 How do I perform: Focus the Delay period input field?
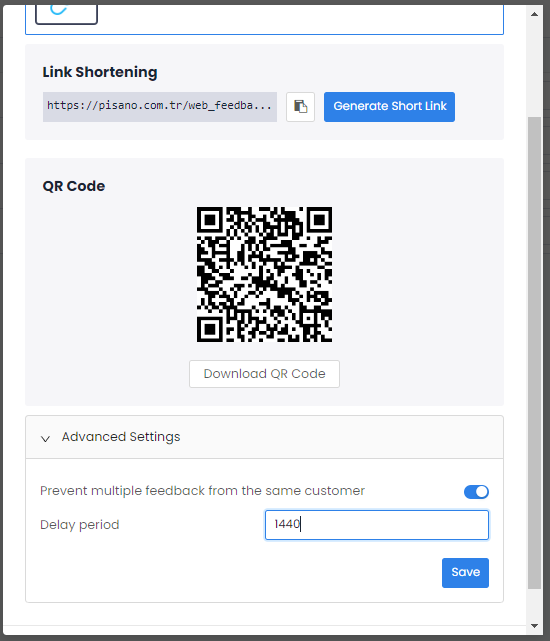click(x=377, y=524)
